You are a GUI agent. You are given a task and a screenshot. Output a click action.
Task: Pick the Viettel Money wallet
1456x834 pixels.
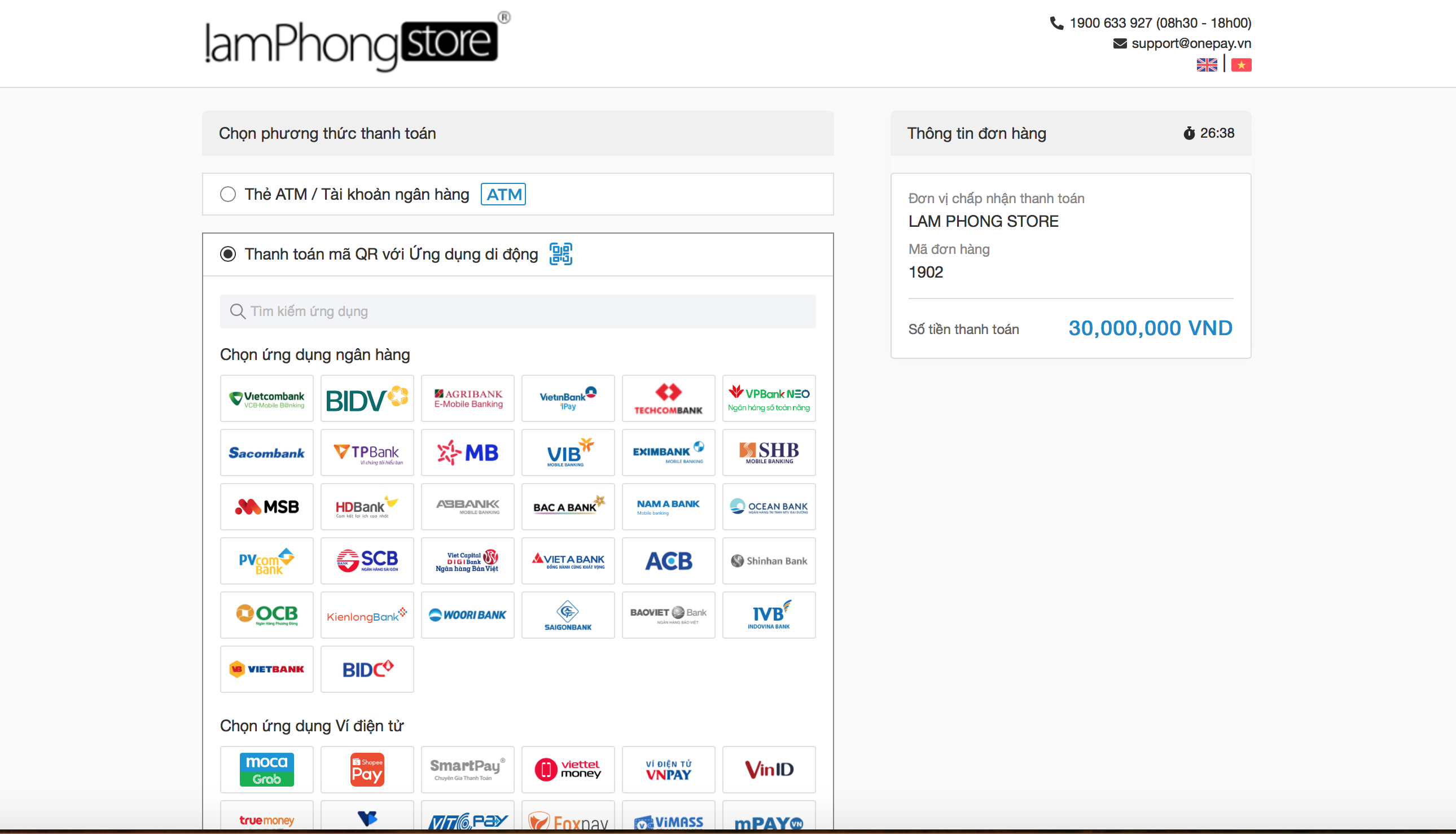(568, 769)
